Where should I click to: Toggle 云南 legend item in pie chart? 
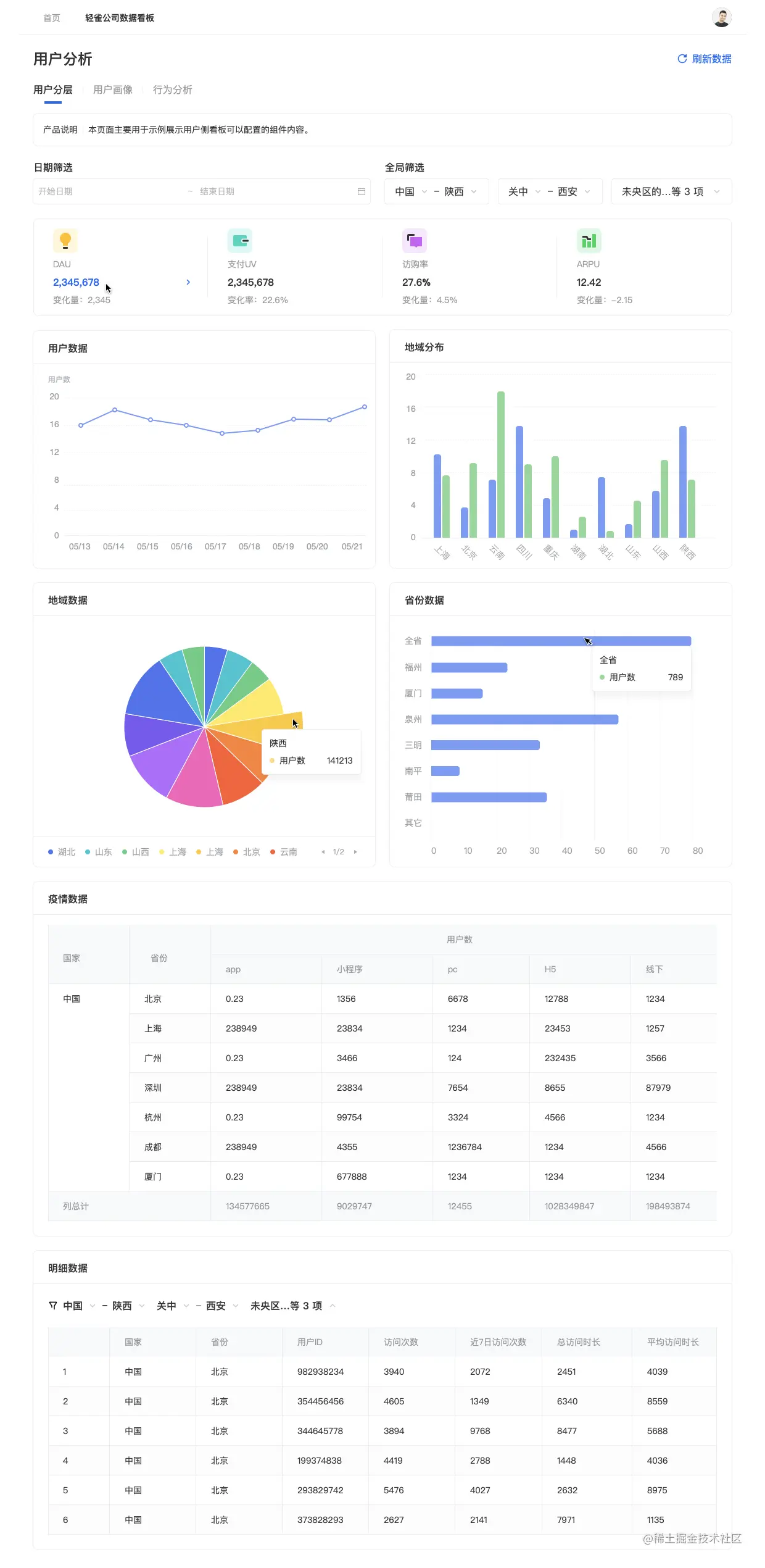click(284, 852)
